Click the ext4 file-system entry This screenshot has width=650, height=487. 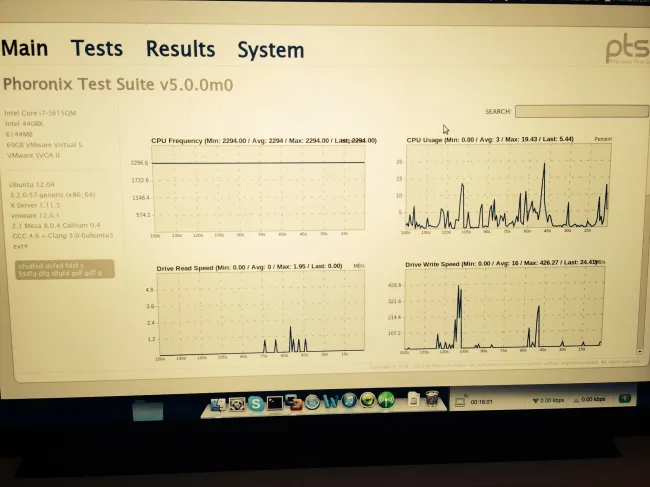pyautogui.click(x=21, y=246)
